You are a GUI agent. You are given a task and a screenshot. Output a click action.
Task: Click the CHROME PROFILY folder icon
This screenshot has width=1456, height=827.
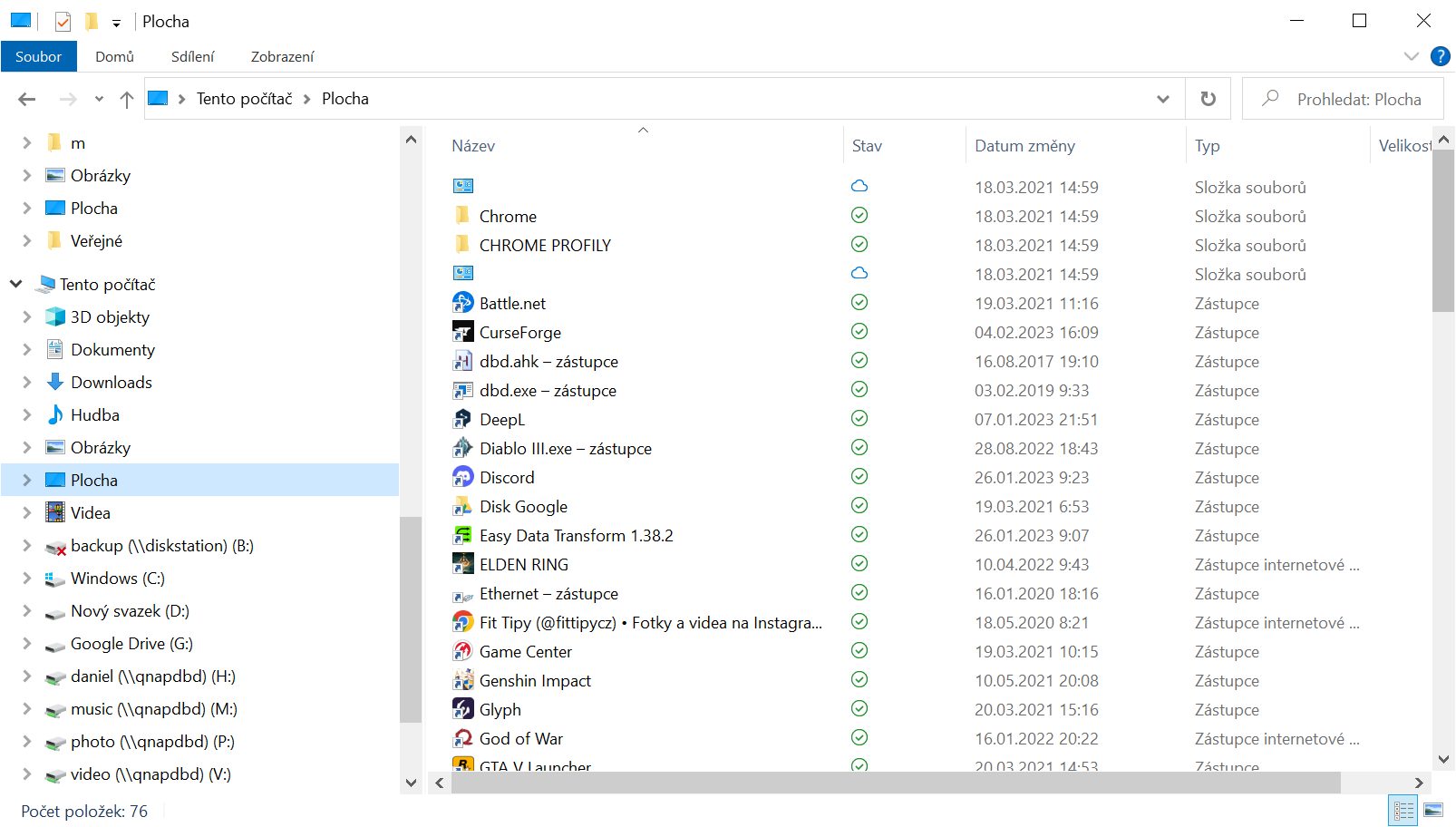[x=462, y=245]
